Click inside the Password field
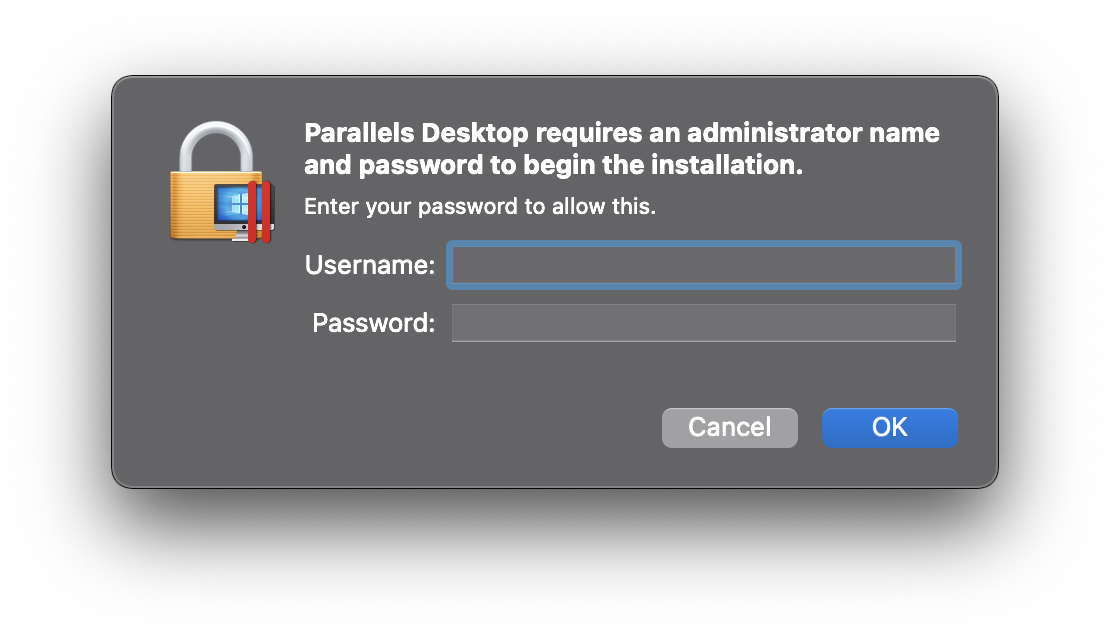1110x636 pixels. point(704,323)
